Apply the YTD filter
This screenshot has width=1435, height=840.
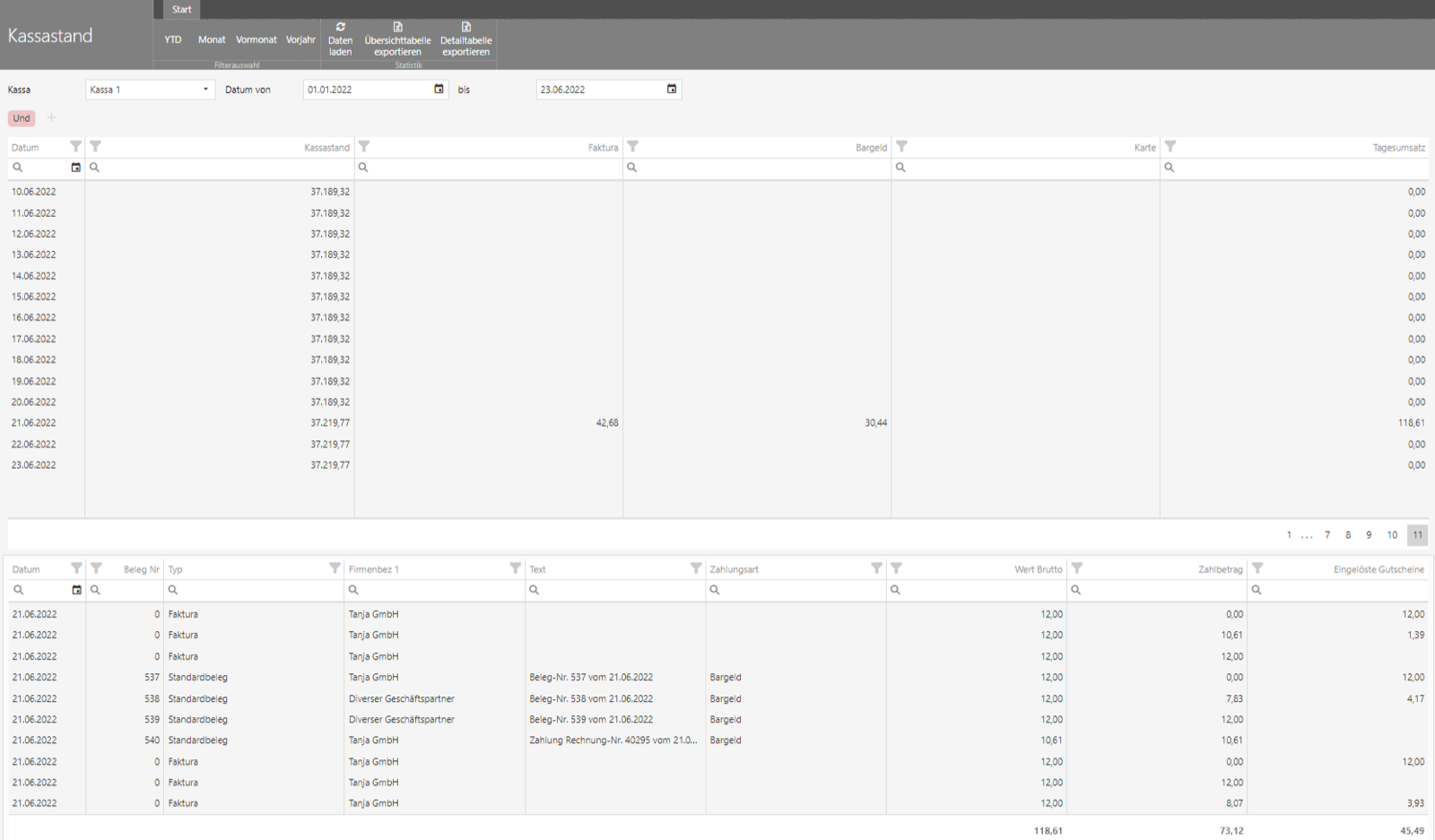click(173, 39)
